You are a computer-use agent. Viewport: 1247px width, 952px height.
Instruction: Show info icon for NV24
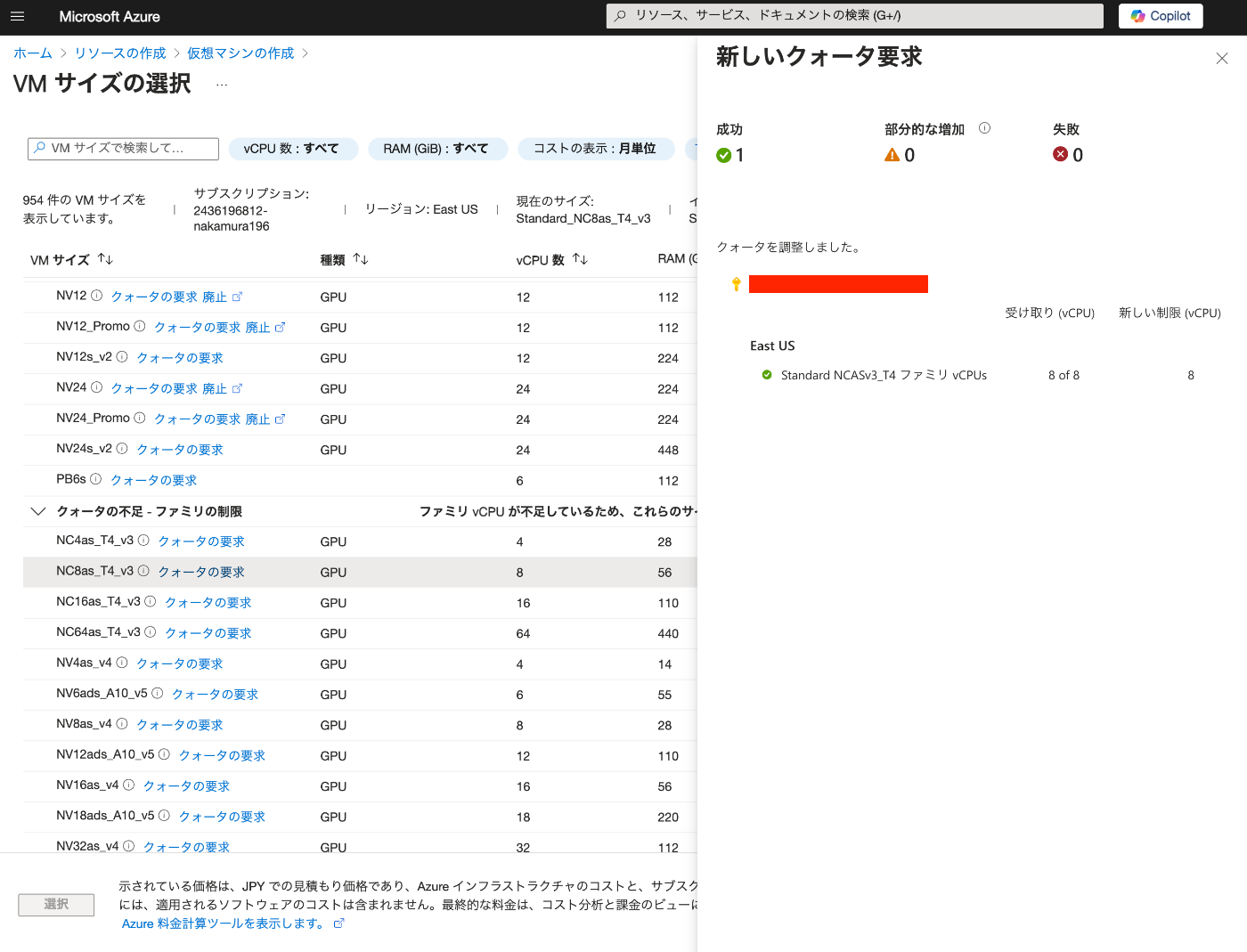96,387
